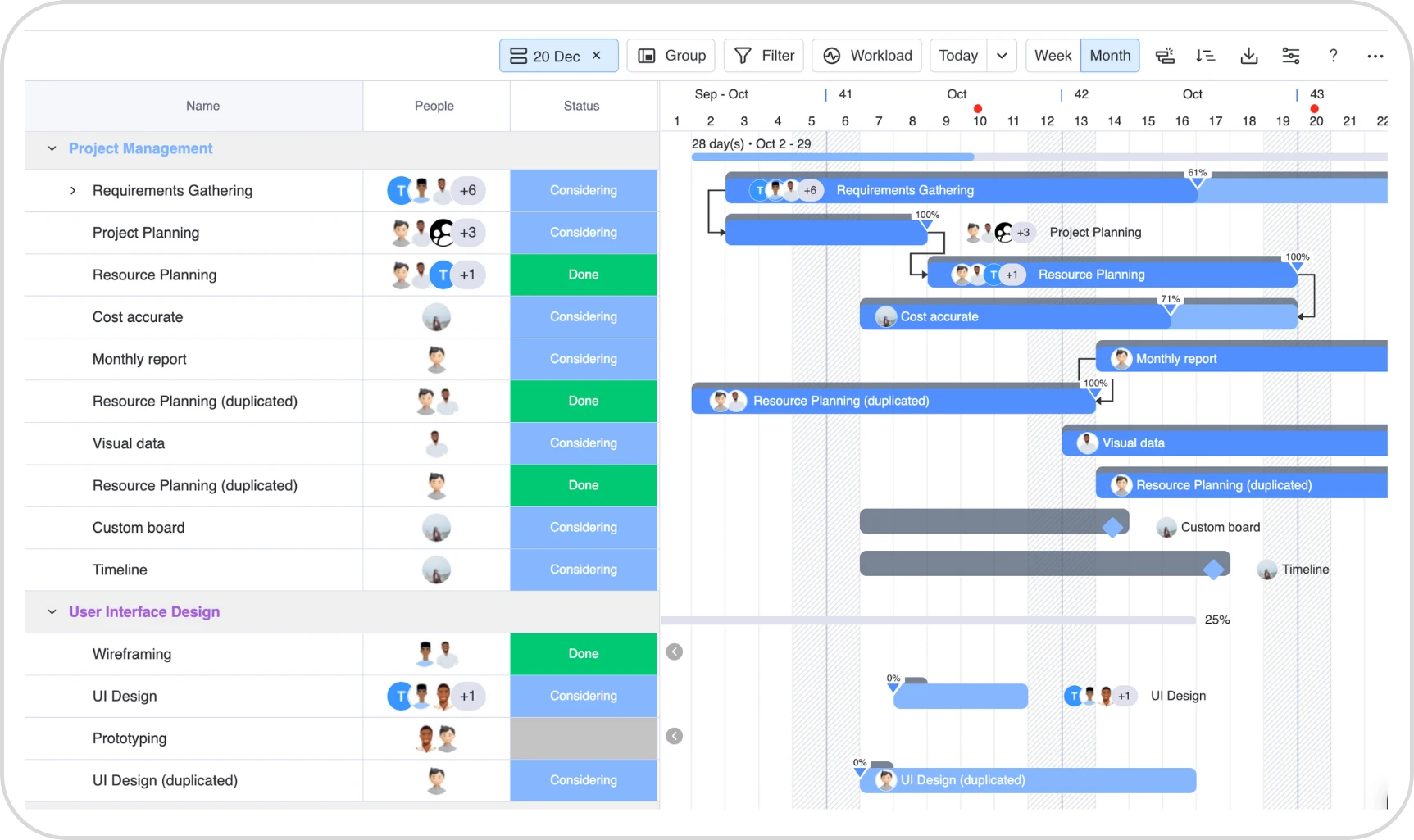Viewport: 1414px width, 840px height.
Task: Open the critical path highlighting icon
Action: (x=1165, y=55)
